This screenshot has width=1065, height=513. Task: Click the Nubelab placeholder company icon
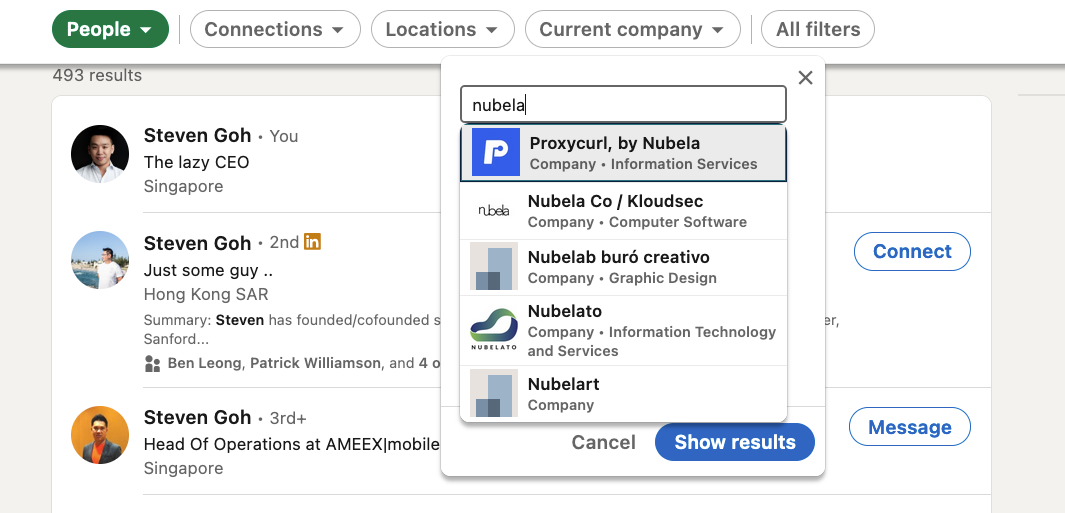click(x=494, y=266)
